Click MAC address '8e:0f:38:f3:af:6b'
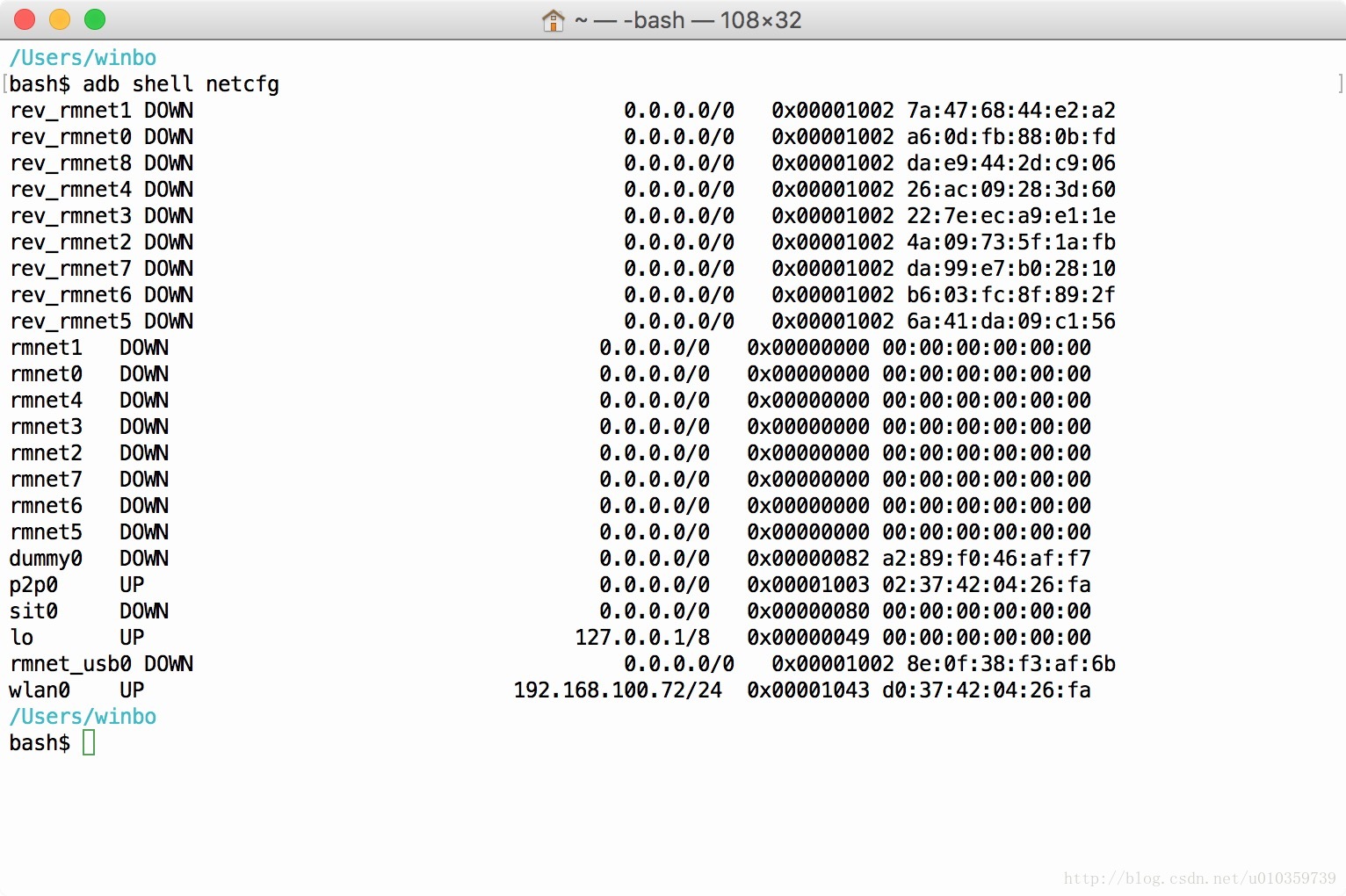Screen dimensions: 1346x896 1011,664
